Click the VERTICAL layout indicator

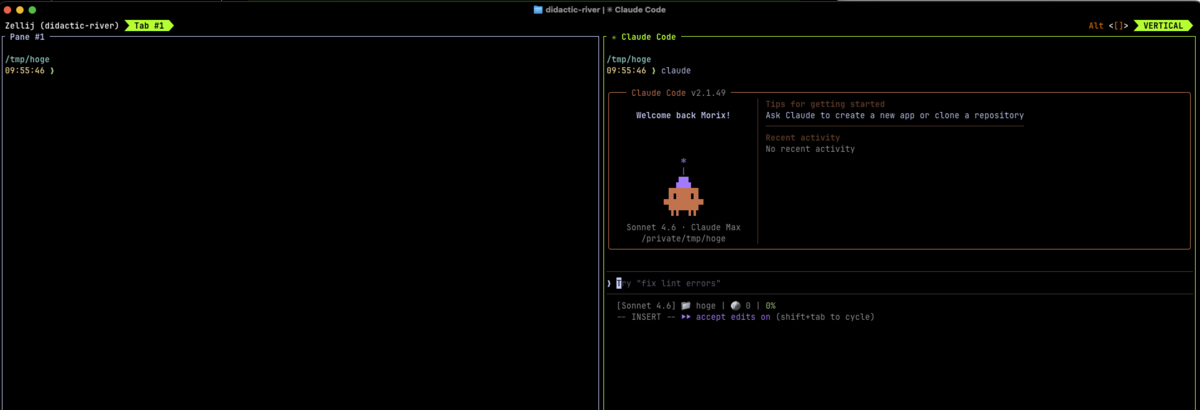tap(1163, 25)
